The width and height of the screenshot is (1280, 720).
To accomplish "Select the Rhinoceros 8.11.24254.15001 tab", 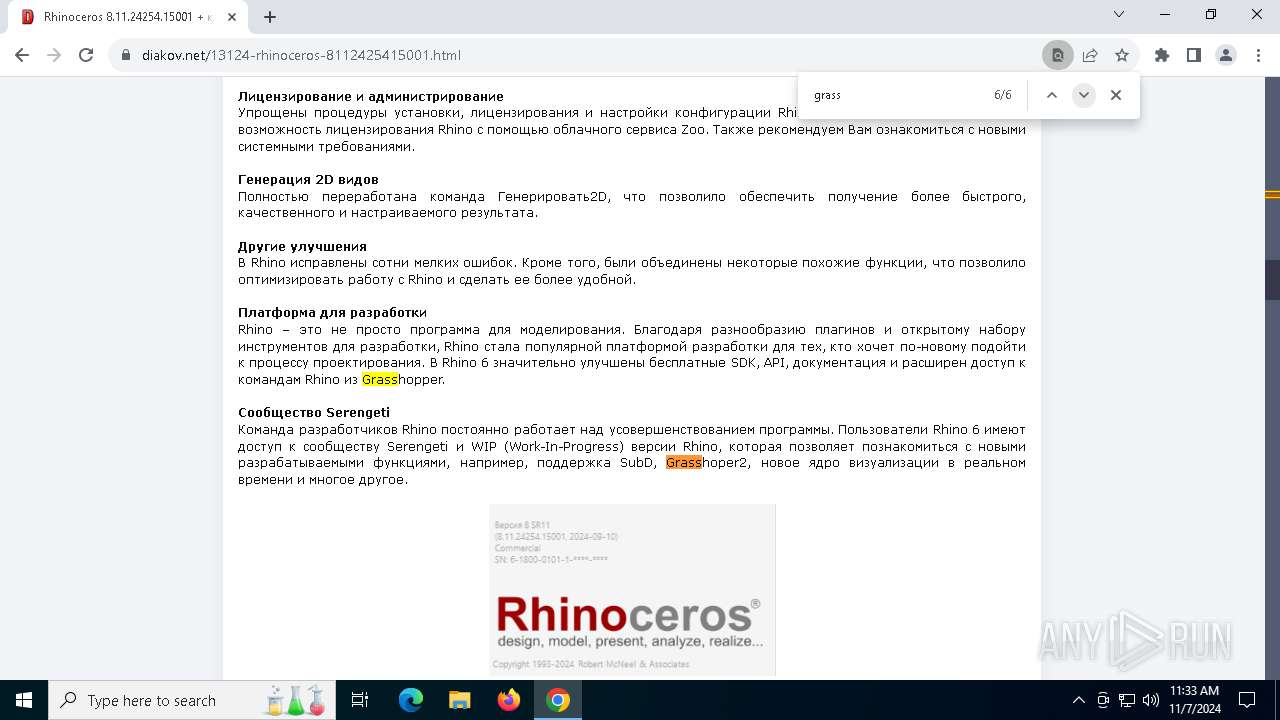I will coord(130,17).
